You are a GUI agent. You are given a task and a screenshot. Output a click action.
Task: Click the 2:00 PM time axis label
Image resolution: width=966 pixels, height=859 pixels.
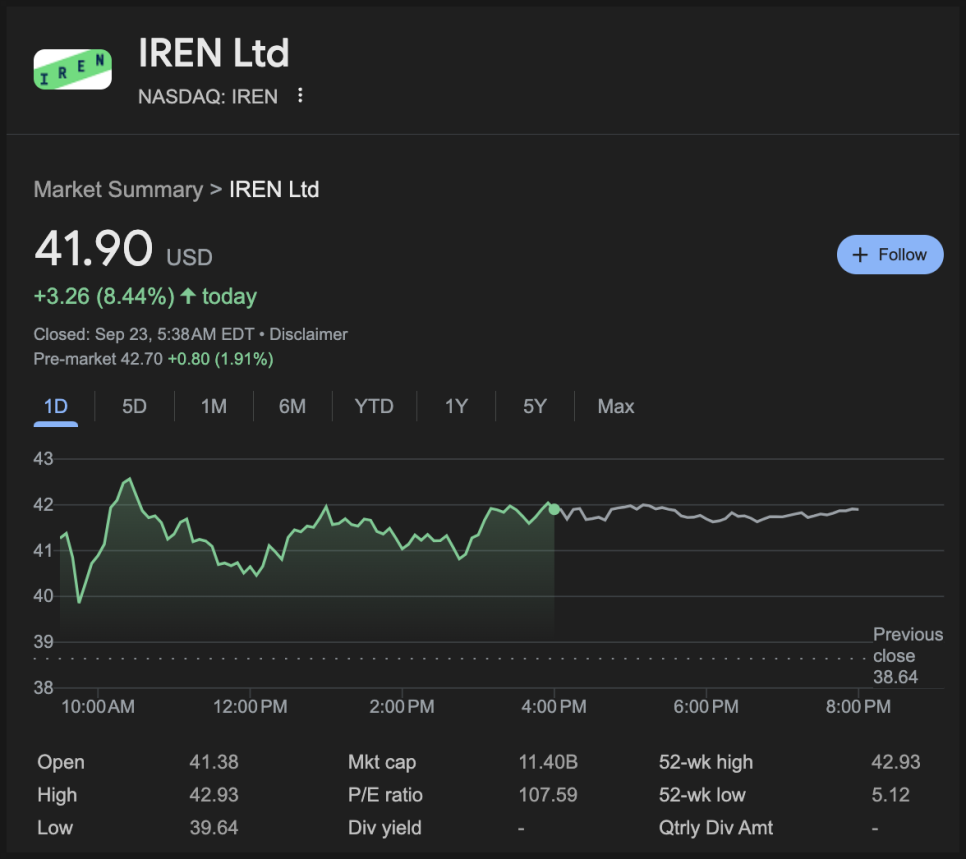click(402, 706)
